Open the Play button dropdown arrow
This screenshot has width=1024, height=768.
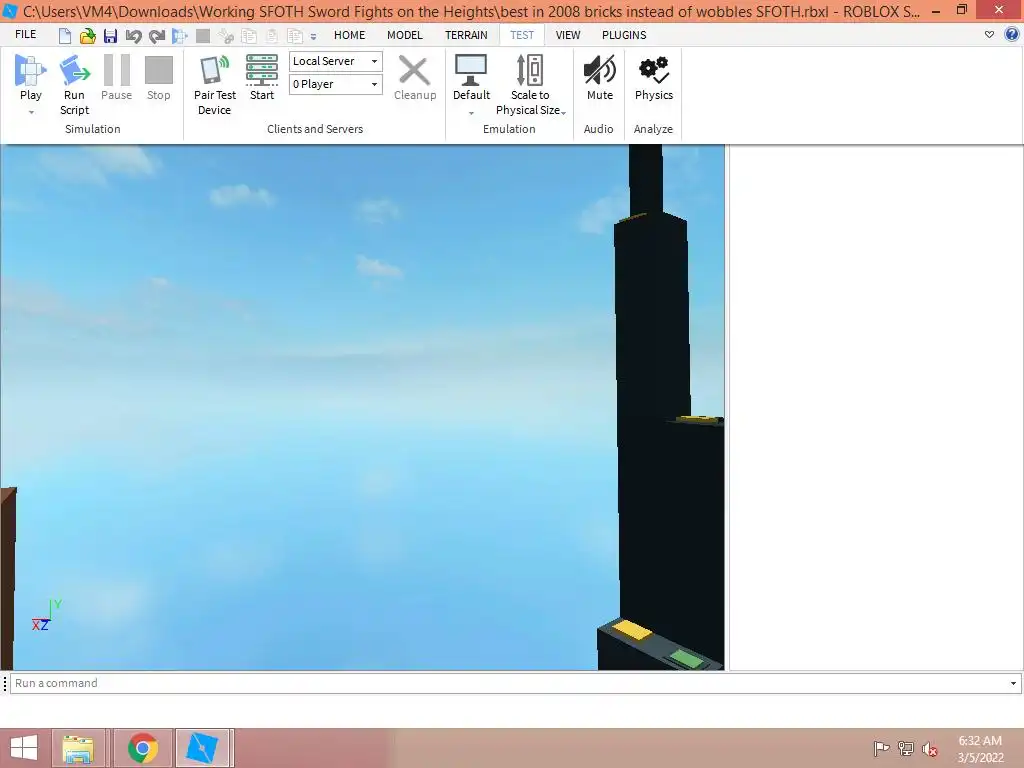click(x=31, y=112)
